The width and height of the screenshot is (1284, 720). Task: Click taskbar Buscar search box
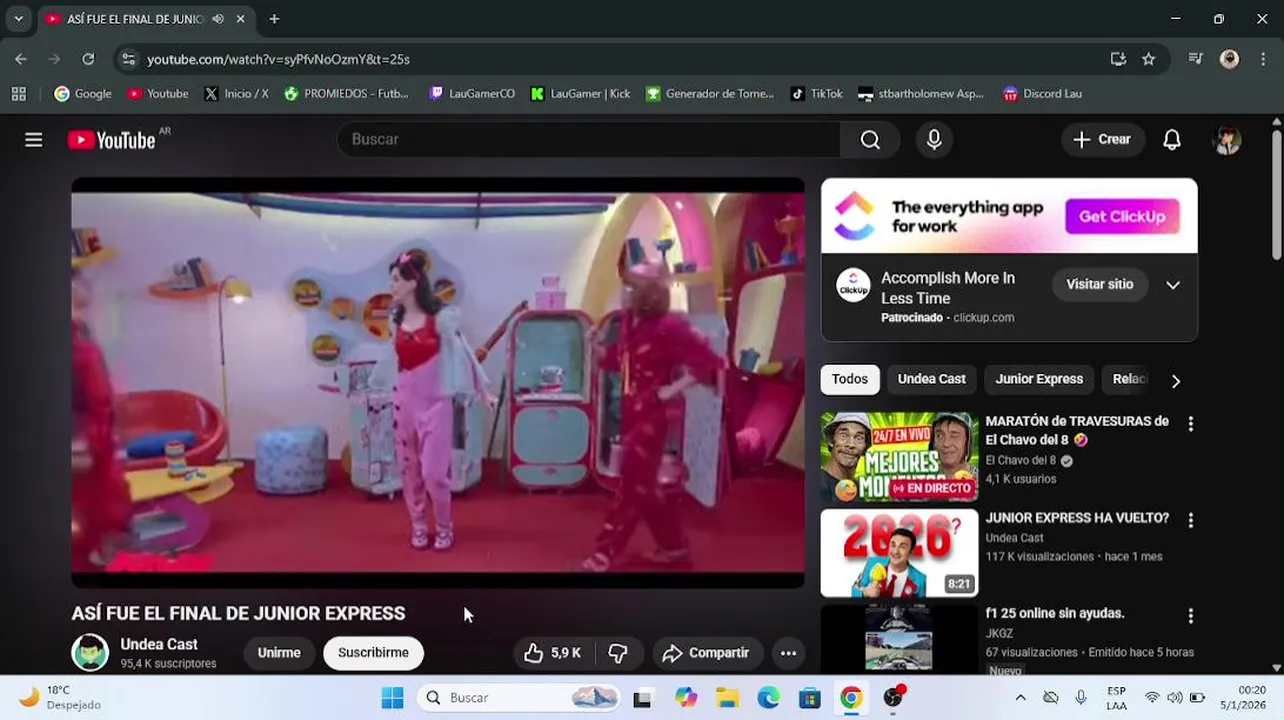[x=519, y=698]
